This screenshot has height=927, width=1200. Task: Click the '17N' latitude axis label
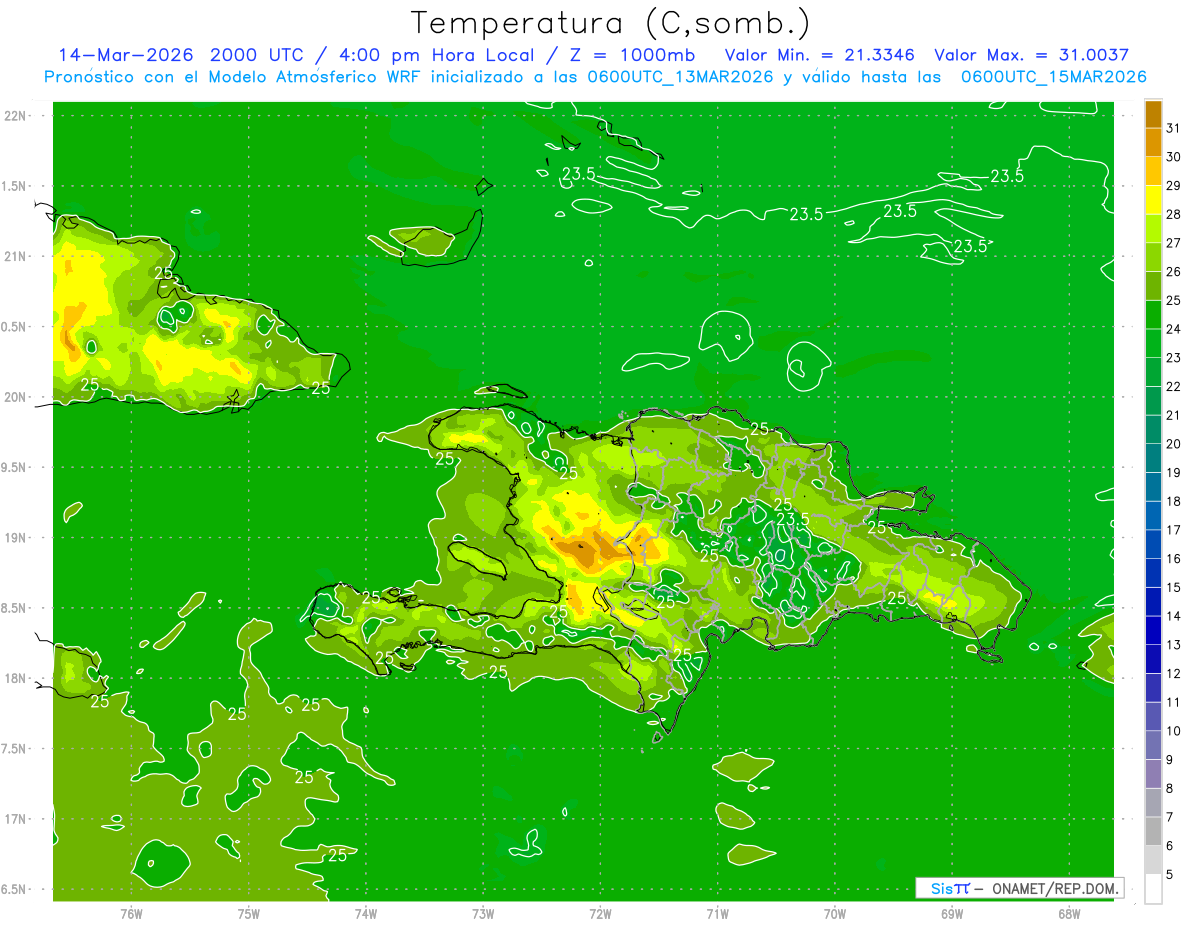16,819
